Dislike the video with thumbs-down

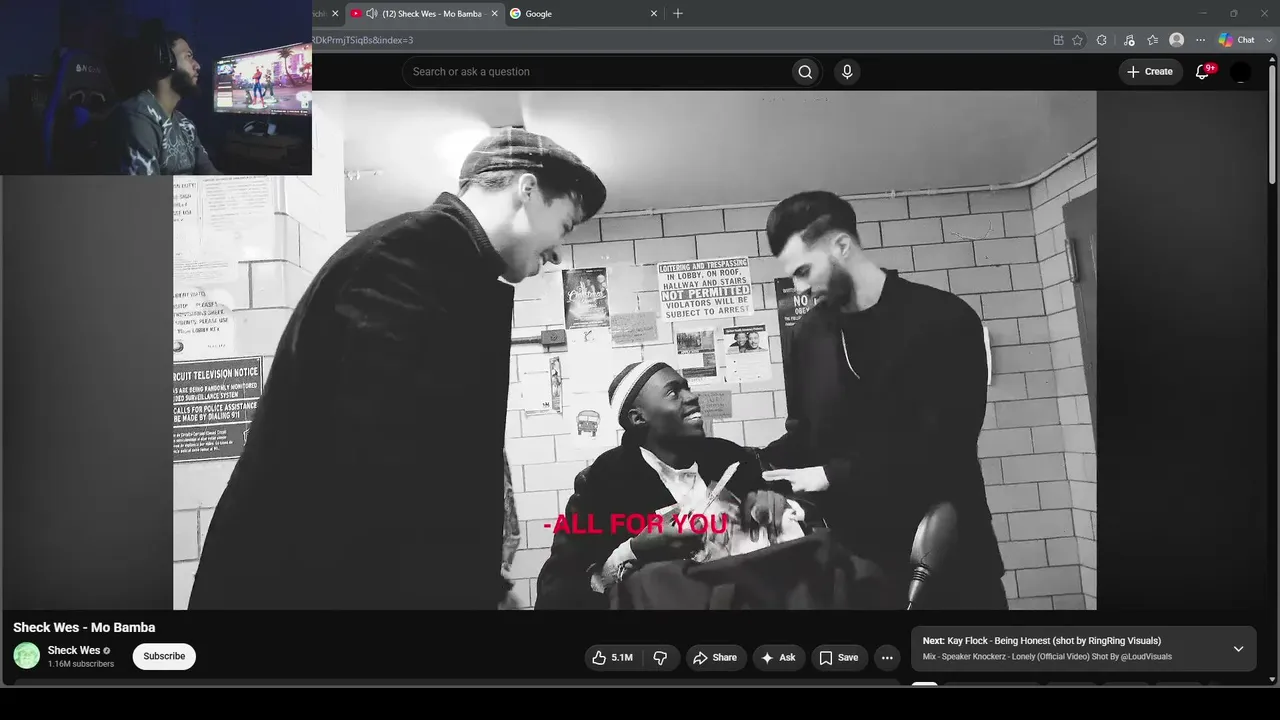(660, 657)
